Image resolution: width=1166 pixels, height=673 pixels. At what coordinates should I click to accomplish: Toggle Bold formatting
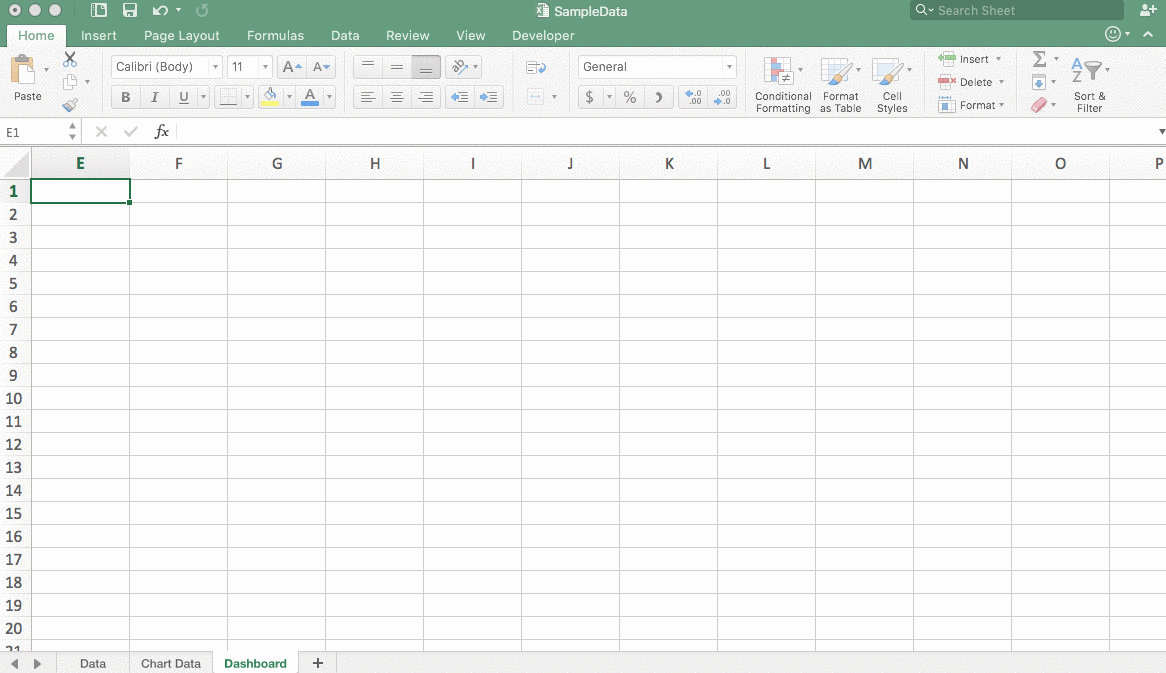point(125,97)
